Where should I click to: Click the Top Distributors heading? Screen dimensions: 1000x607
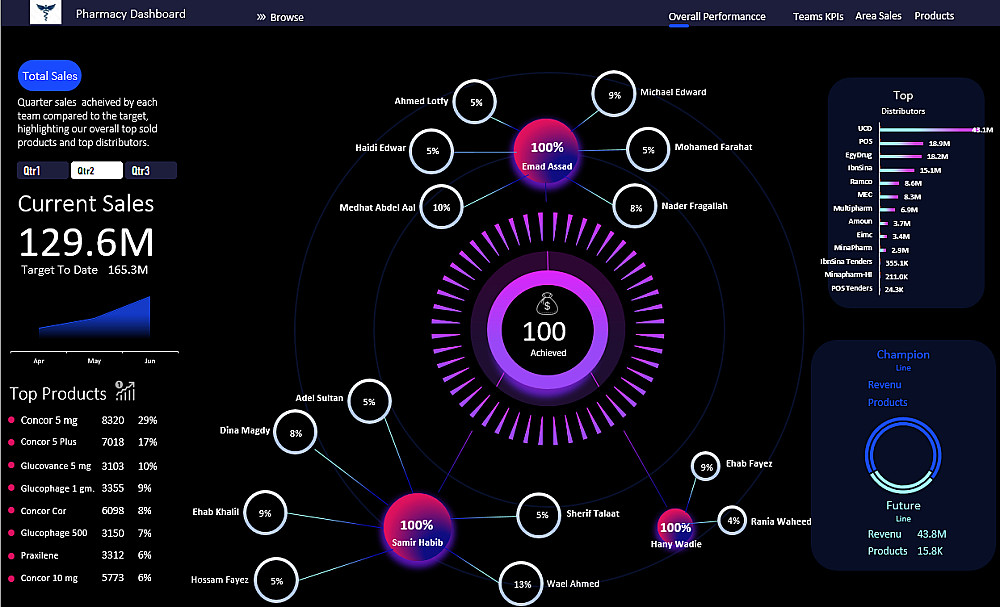point(903,101)
